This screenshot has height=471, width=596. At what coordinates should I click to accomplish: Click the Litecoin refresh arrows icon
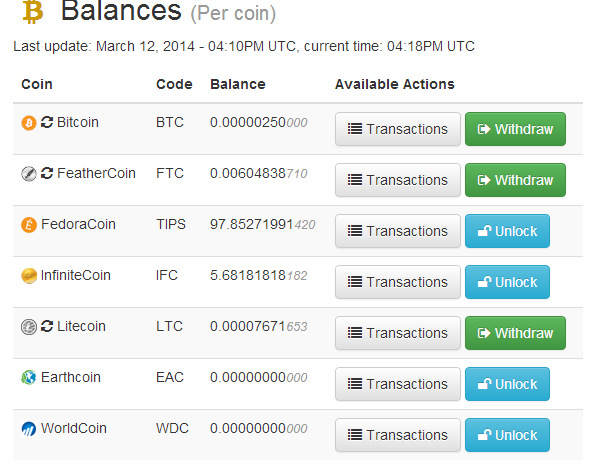(47, 326)
